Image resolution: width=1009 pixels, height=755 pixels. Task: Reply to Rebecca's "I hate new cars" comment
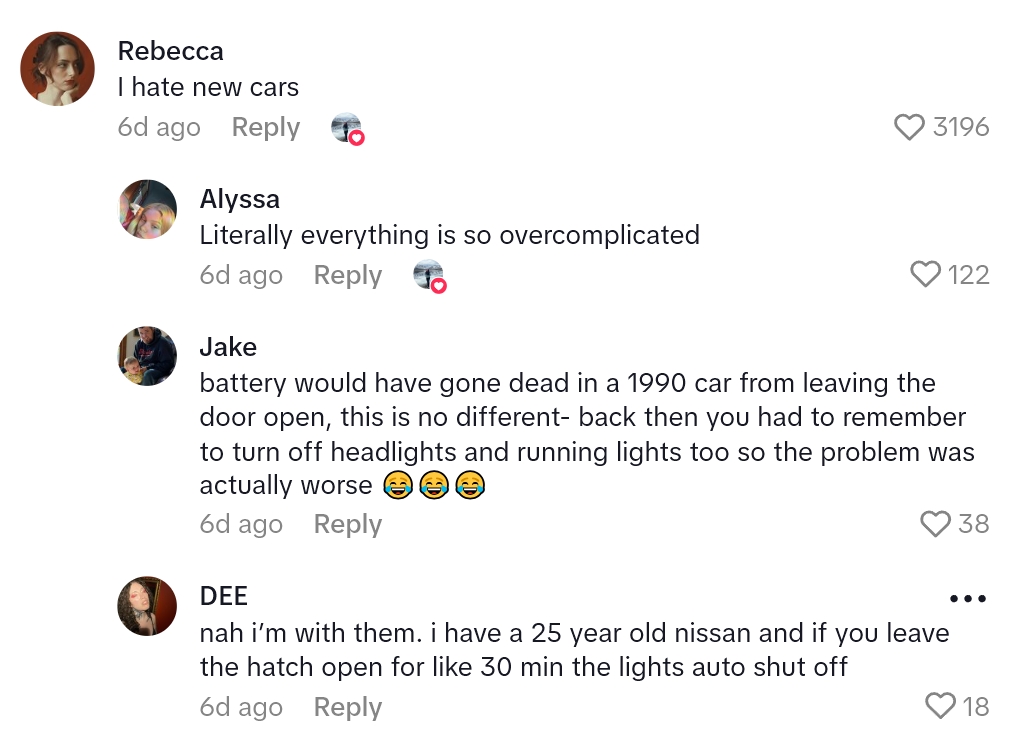click(266, 128)
